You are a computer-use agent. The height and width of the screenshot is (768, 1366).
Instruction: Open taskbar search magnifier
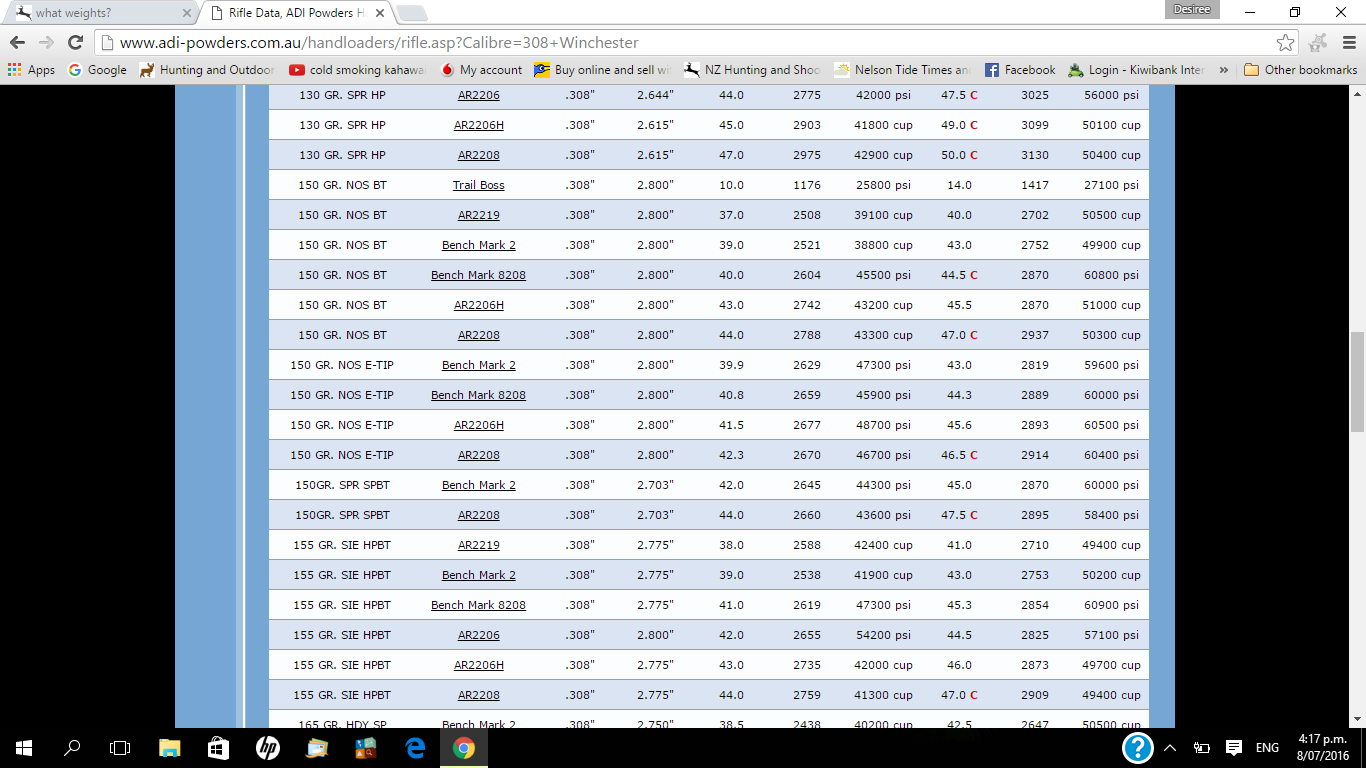(72, 748)
